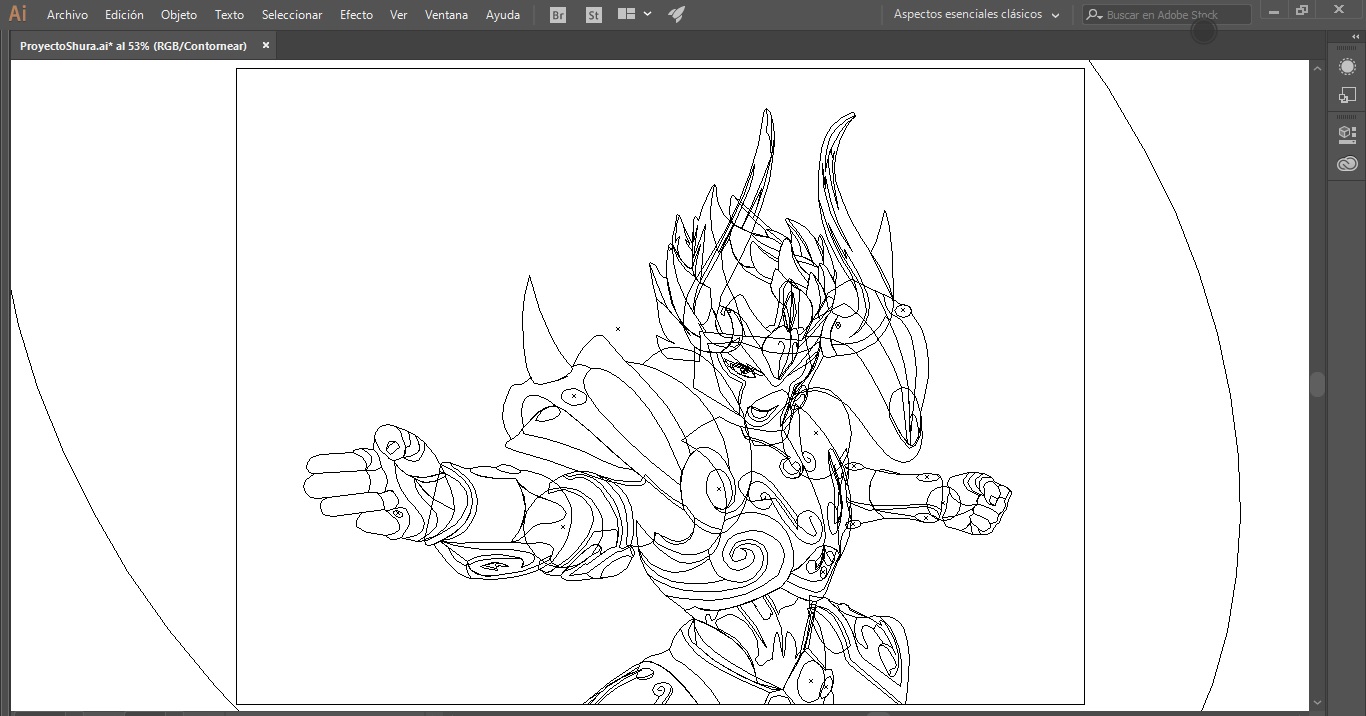Click the vertical scrollbar down arrow
The width and height of the screenshot is (1366, 716).
click(1317, 702)
